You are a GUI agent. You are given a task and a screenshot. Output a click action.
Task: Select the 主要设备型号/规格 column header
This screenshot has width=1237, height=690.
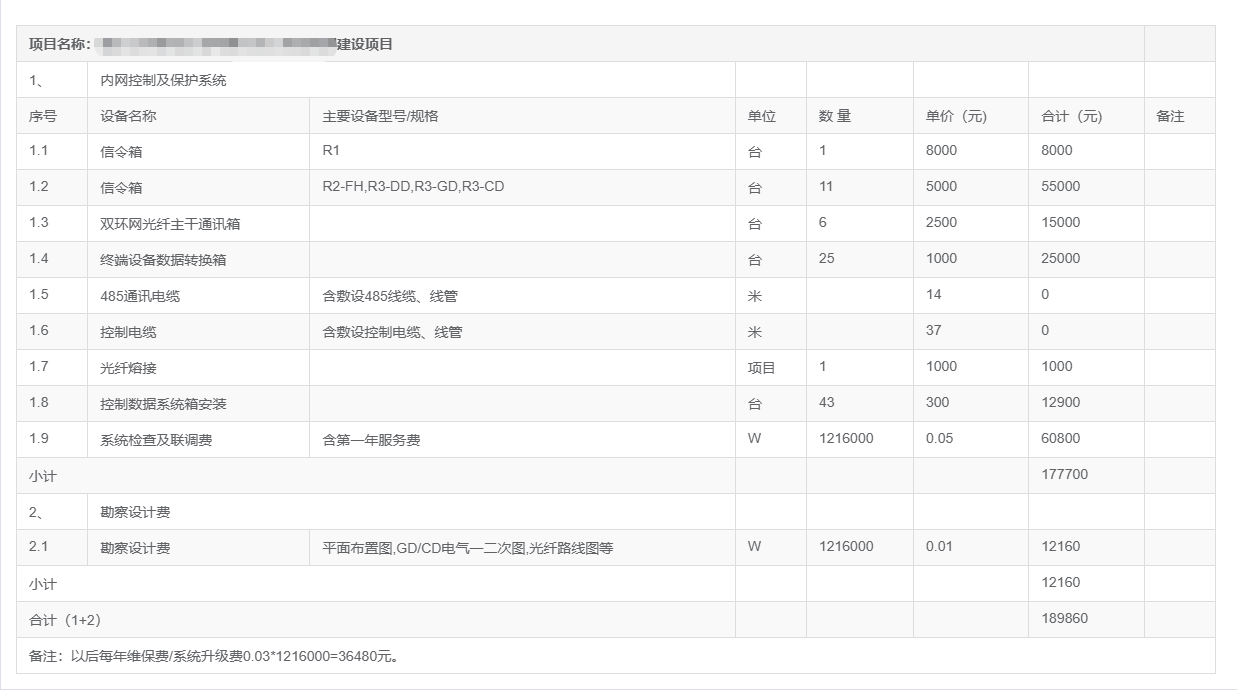pos(380,116)
